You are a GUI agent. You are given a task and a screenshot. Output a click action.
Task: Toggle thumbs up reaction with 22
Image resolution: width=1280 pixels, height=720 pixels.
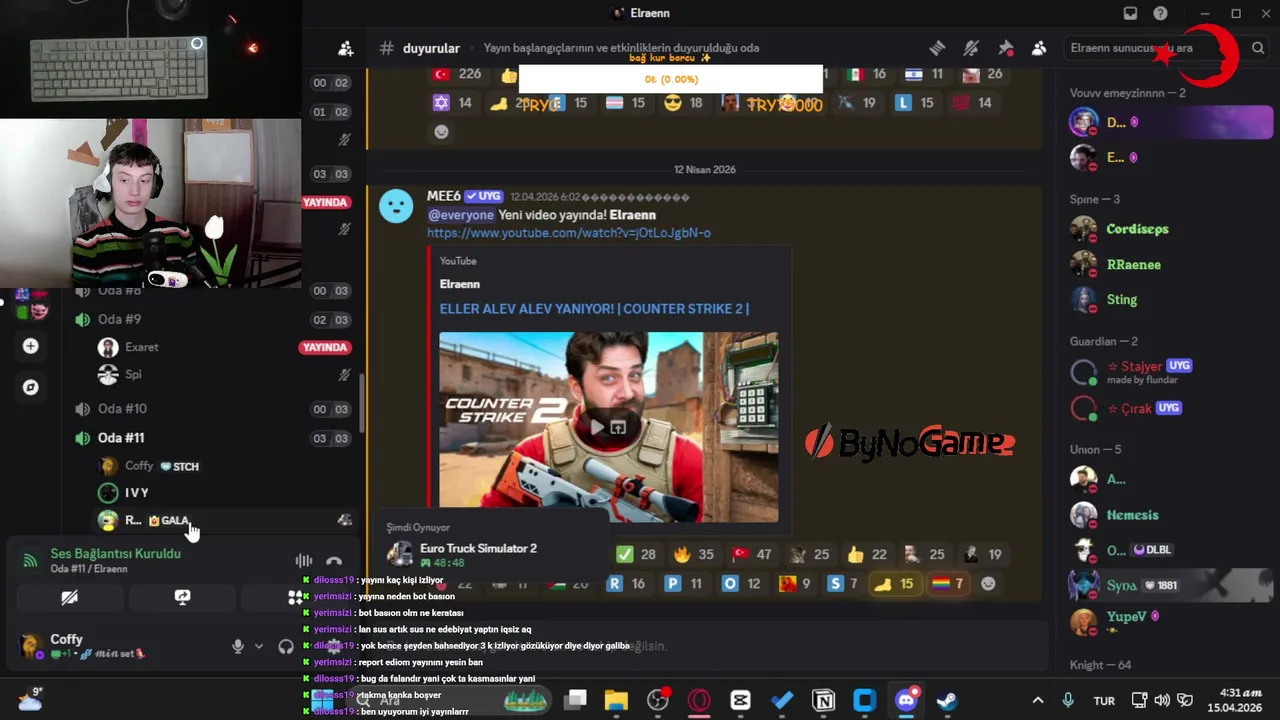[x=866, y=554]
